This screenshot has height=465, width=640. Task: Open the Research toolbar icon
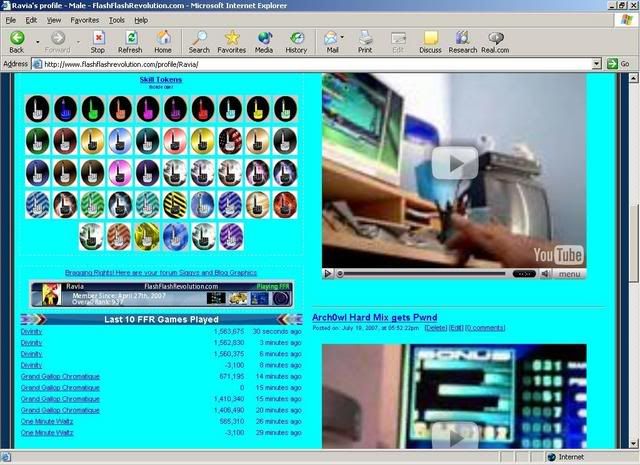pos(462,41)
